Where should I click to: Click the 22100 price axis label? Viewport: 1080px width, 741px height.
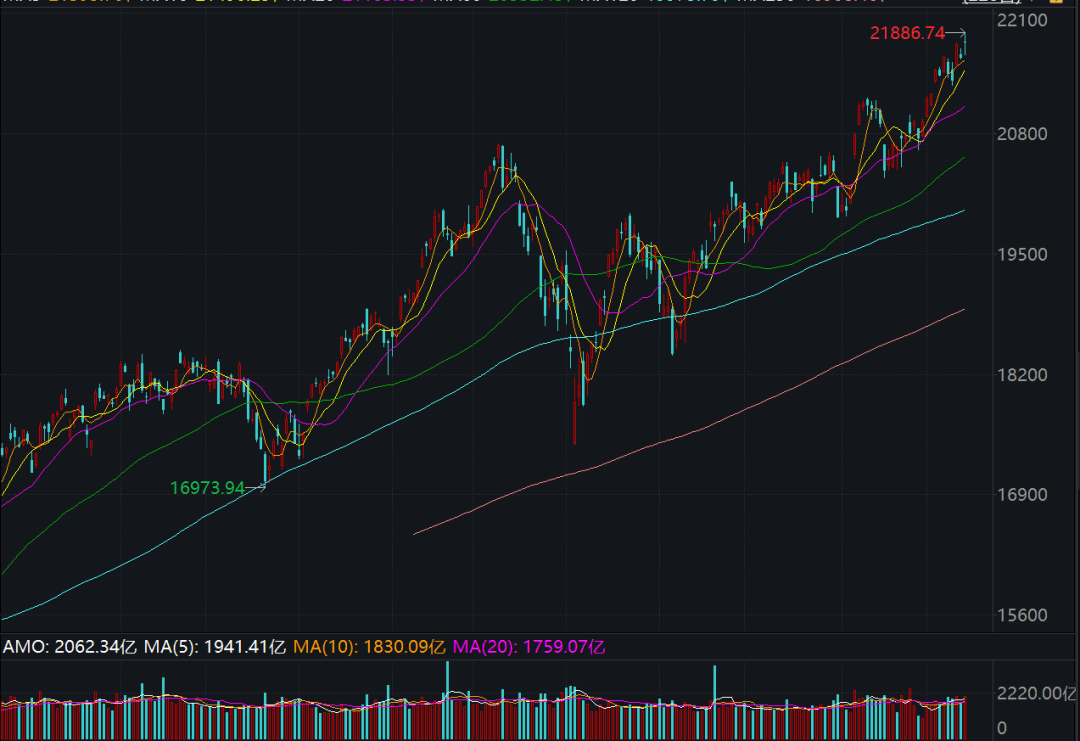(1022, 21)
